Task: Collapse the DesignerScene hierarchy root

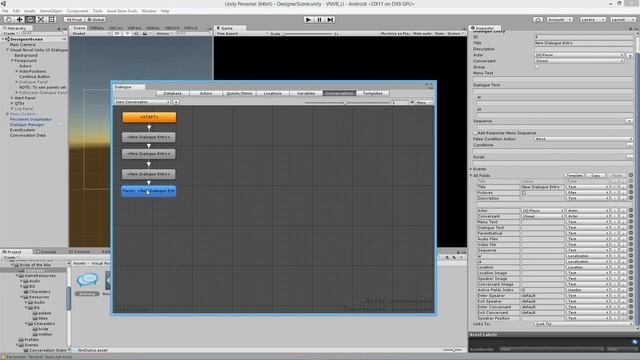Action: [3, 39]
